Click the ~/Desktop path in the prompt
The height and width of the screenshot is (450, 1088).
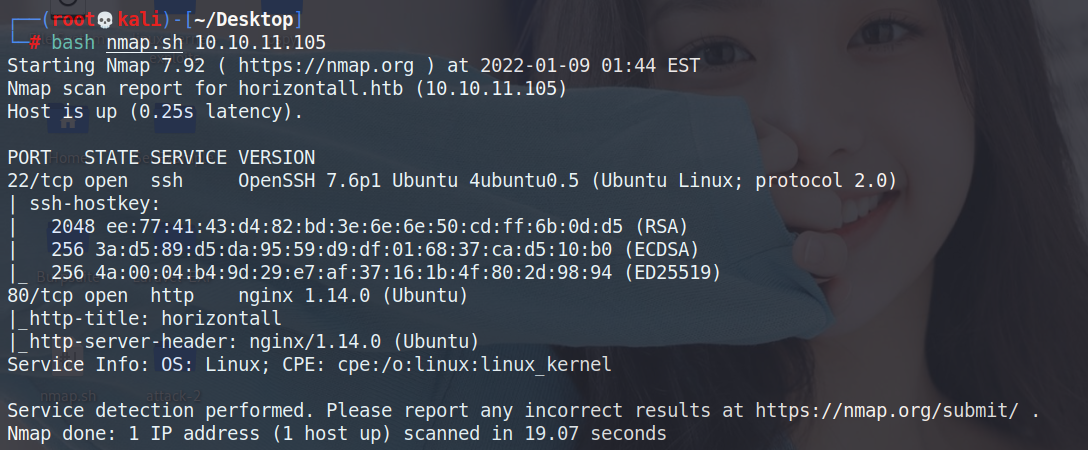coord(243,20)
